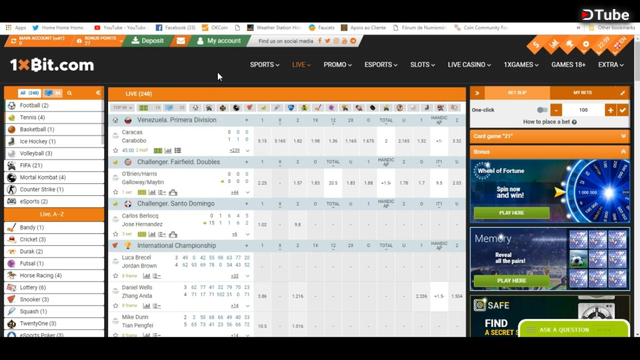Open the Venezuela Primera Division league
640x360 pixels.
pyautogui.click(x=177, y=120)
